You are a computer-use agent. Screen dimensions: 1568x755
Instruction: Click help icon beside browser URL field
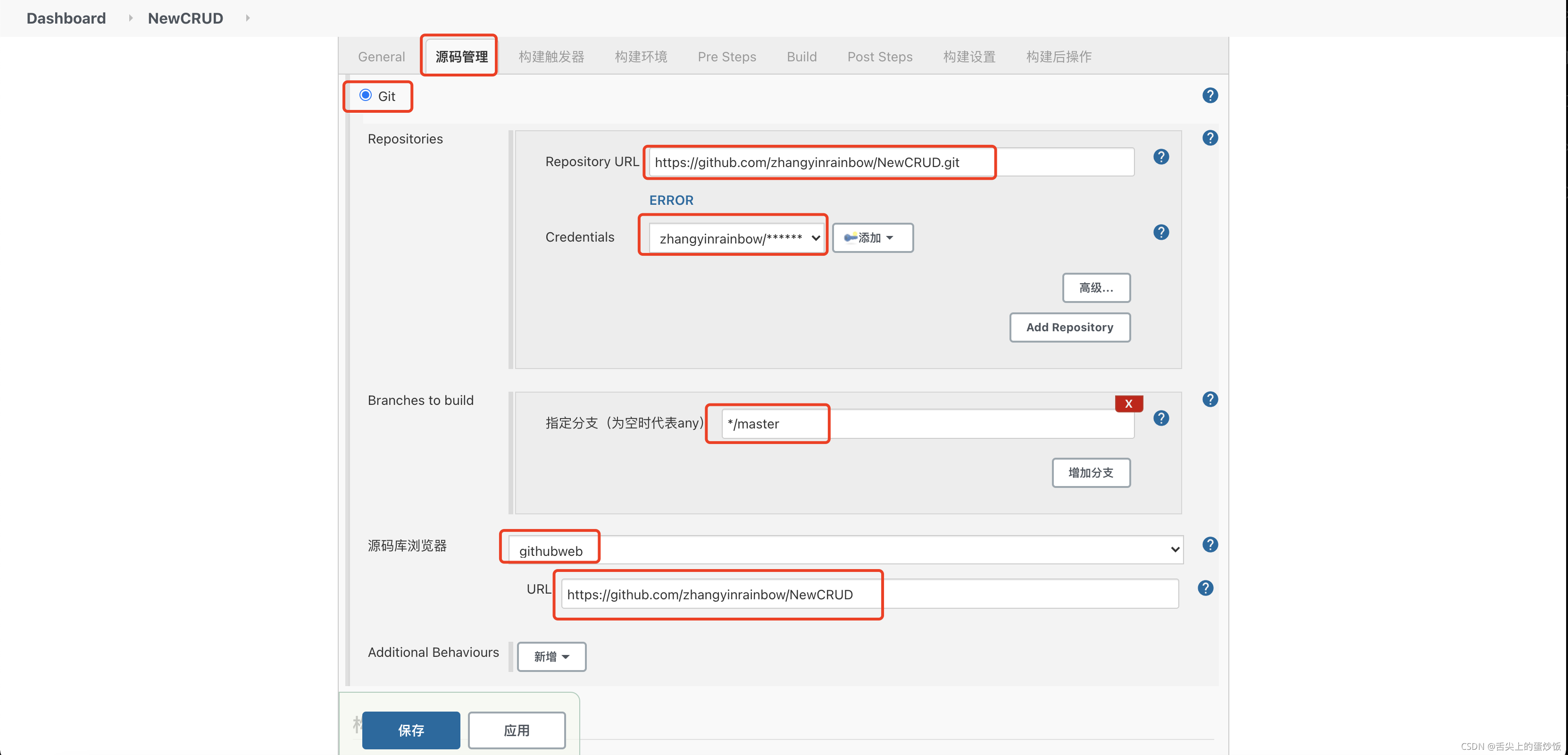[1205, 587]
